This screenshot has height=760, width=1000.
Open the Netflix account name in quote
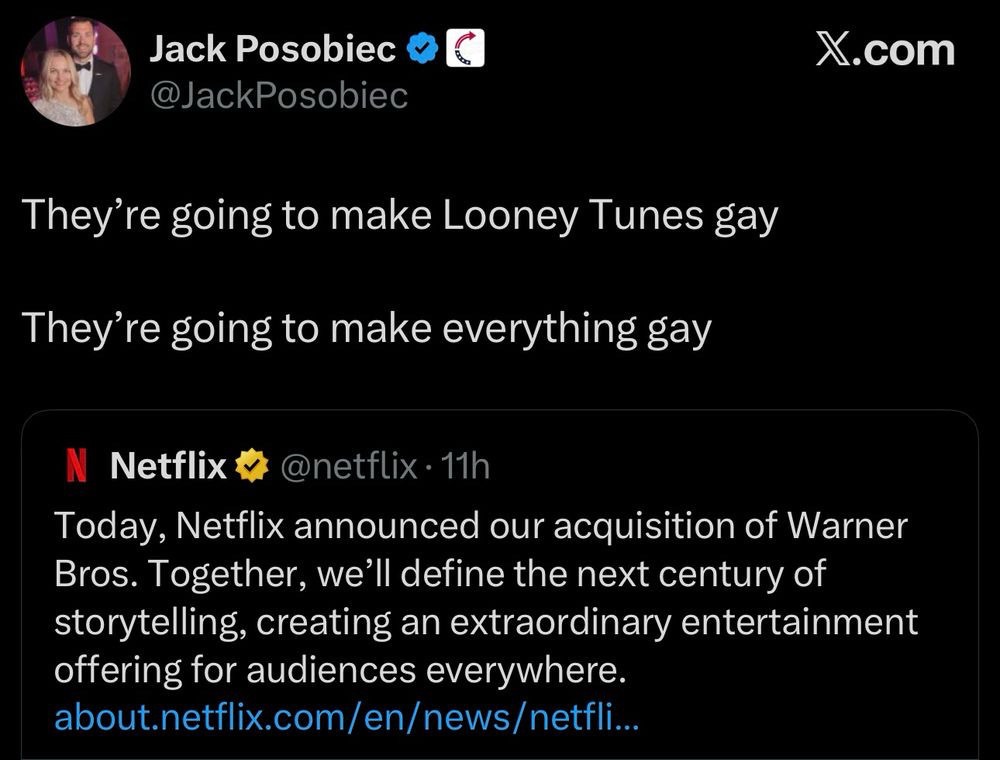[x=168, y=464]
